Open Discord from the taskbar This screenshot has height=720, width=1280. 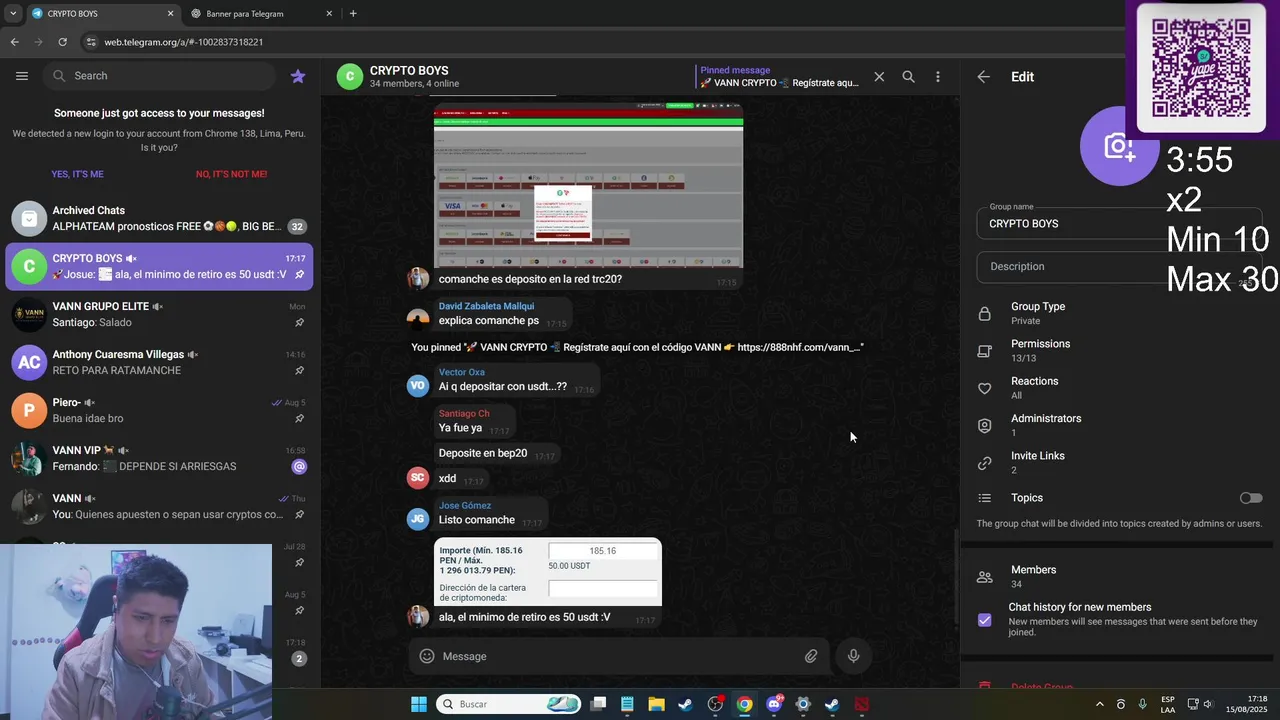[x=774, y=704]
